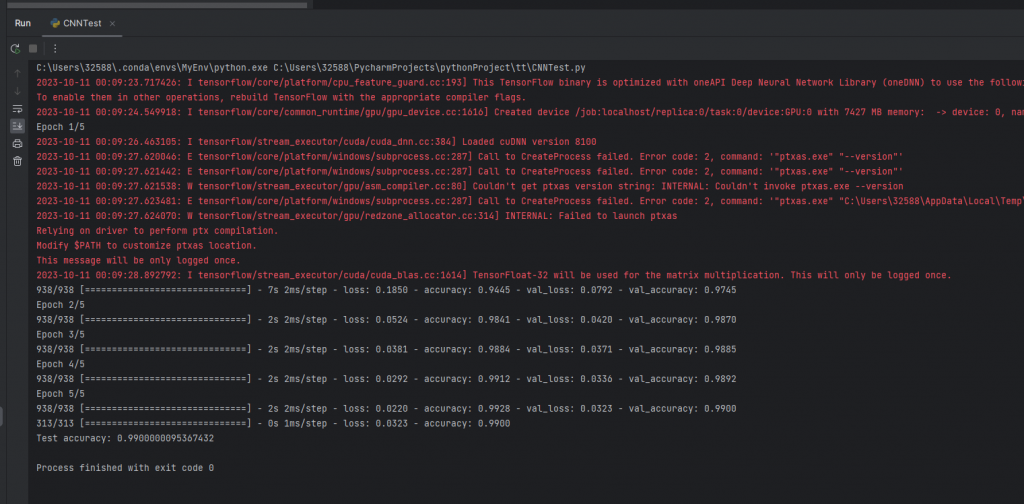Image resolution: width=1024 pixels, height=504 pixels.
Task: Click the Test accuracy output line
Action: point(125,439)
